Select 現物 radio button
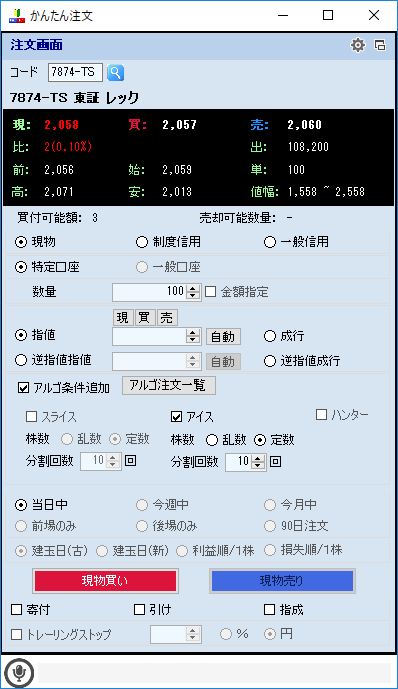This screenshot has width=398, height=689. click(21, 242)
